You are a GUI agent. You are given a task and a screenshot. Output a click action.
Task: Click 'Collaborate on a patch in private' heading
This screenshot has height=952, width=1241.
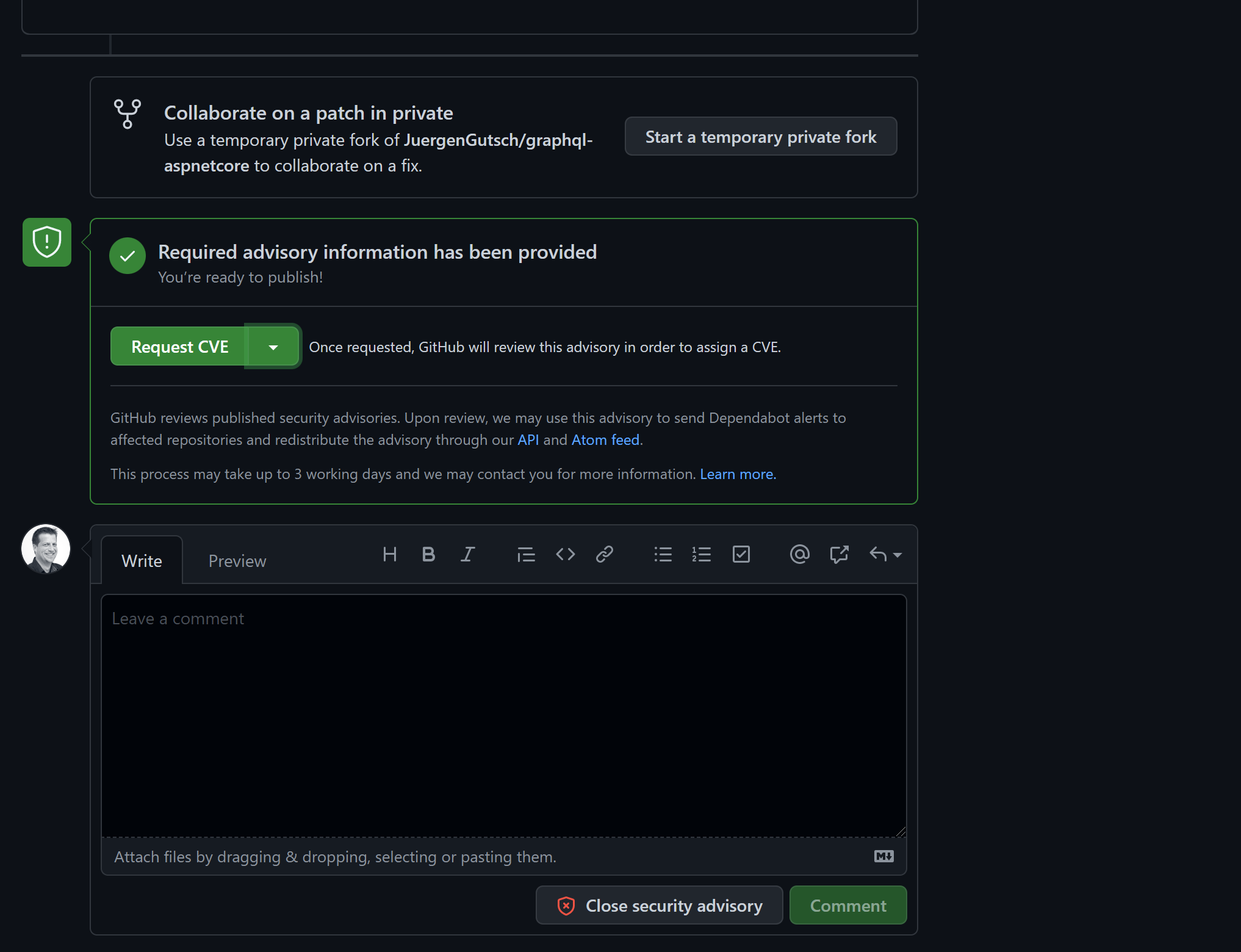pos(309,113)
